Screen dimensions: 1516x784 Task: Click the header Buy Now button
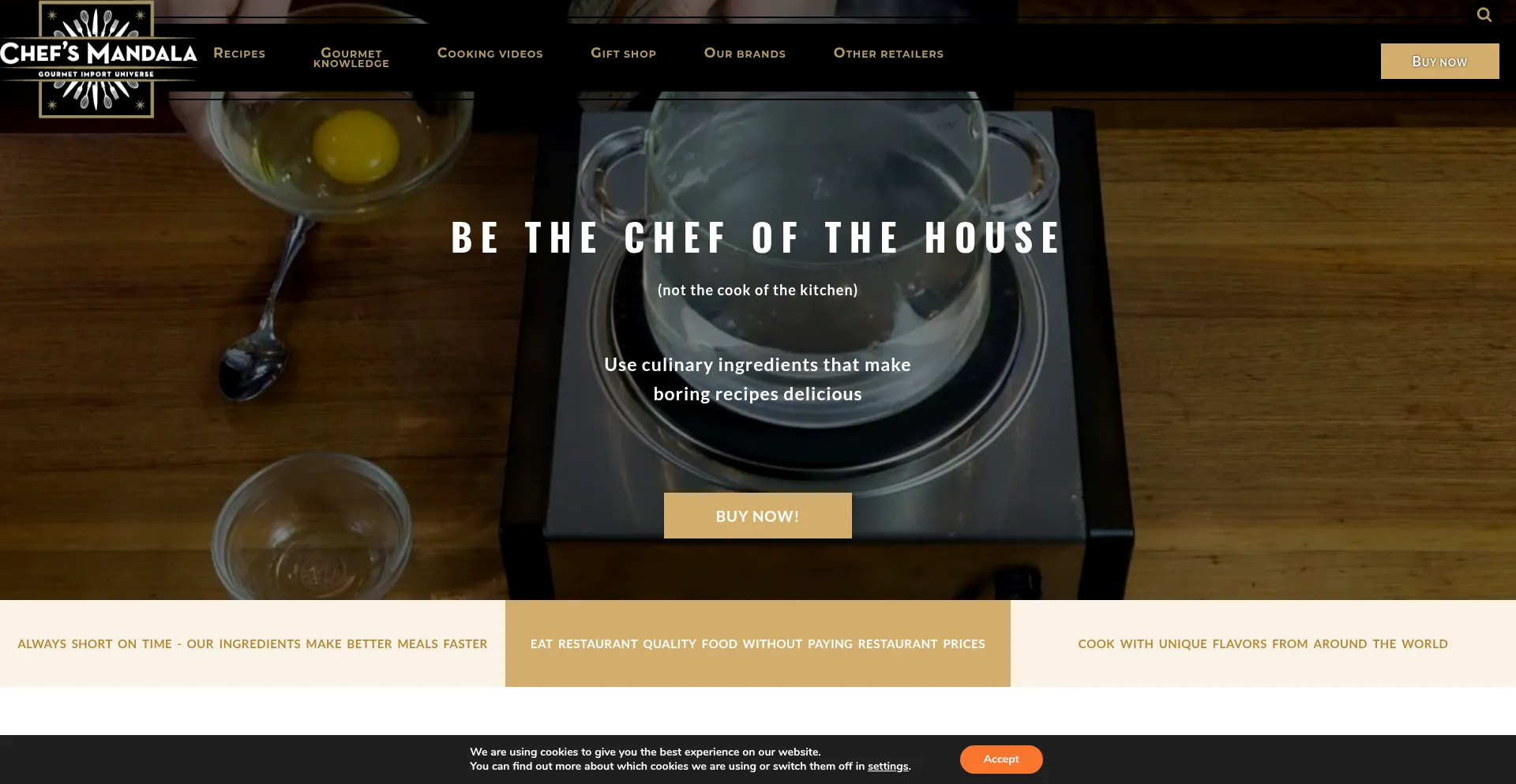[x=1439, y=62]
